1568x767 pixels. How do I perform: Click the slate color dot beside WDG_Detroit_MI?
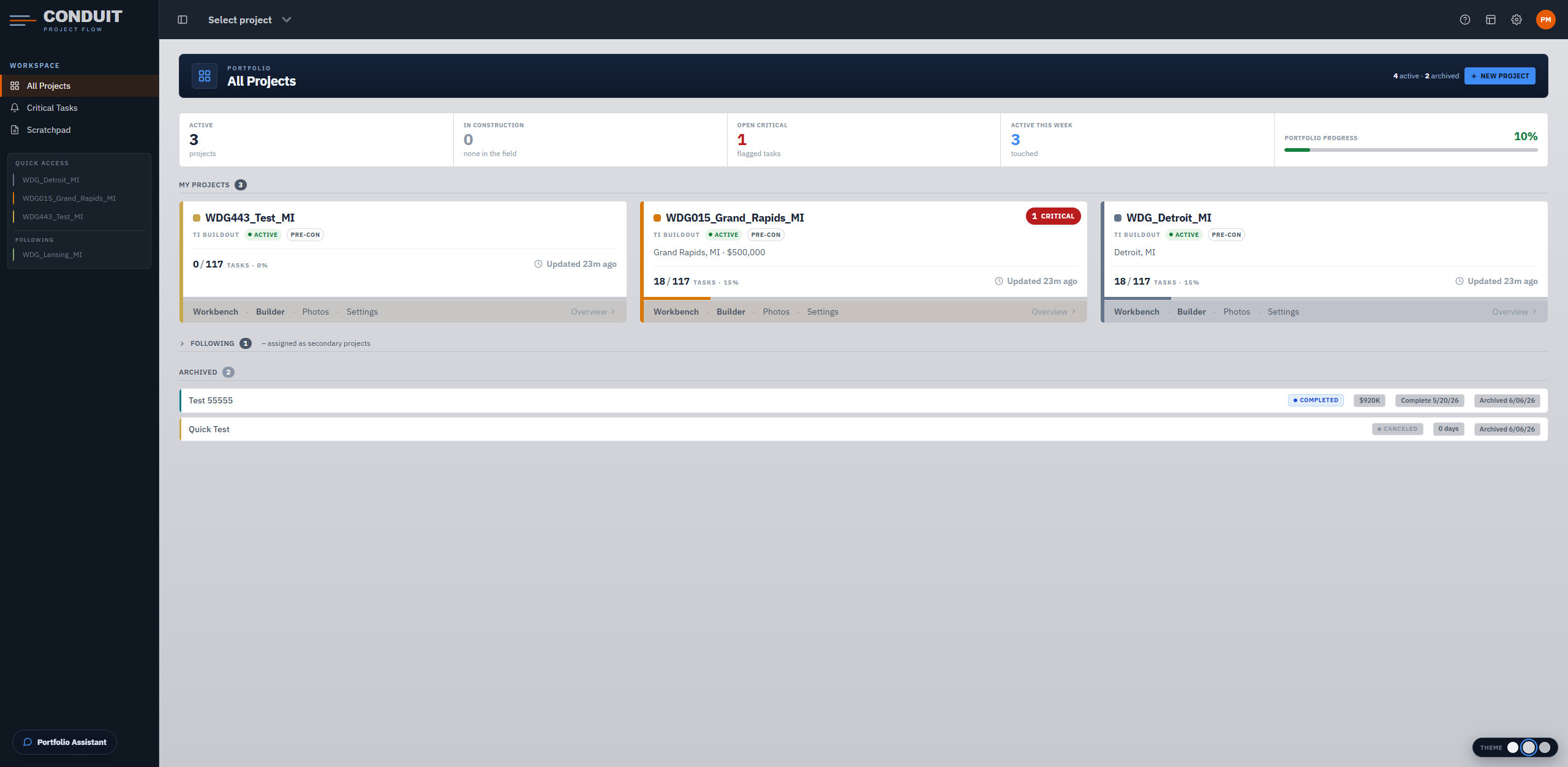pos(1118,218)
